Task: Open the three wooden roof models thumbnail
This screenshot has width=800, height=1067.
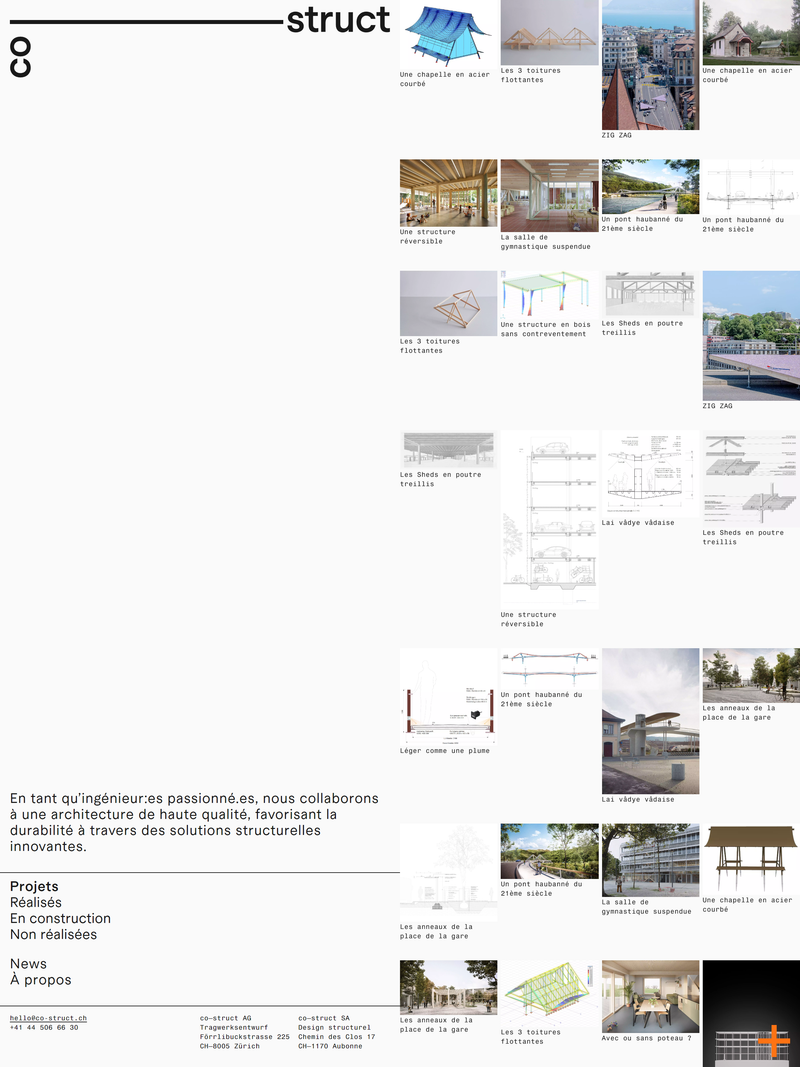Action: click(x=549, y=32)
